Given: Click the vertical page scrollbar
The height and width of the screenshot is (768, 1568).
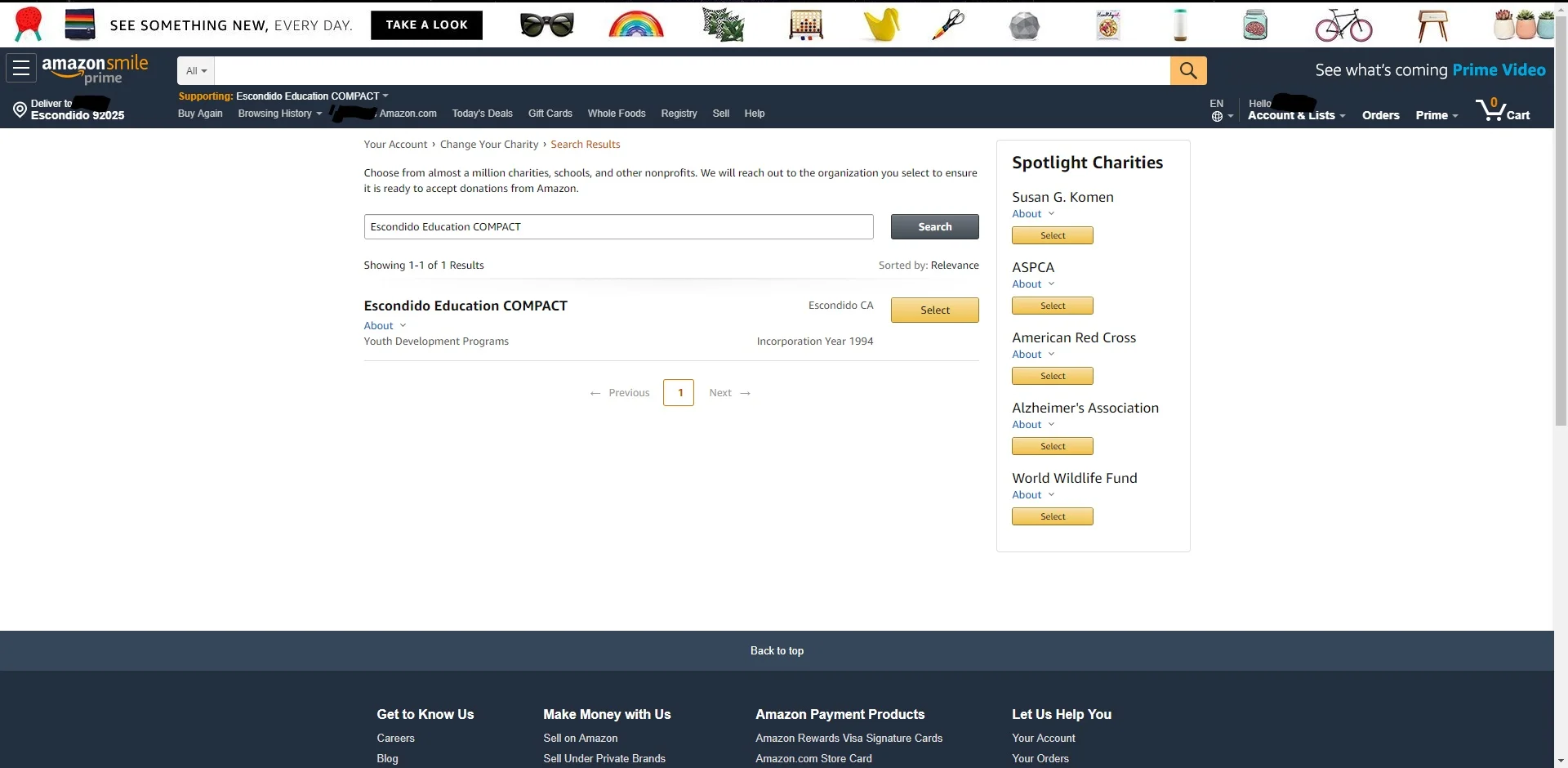Looking at the screenshot, I should (1561, 221).
